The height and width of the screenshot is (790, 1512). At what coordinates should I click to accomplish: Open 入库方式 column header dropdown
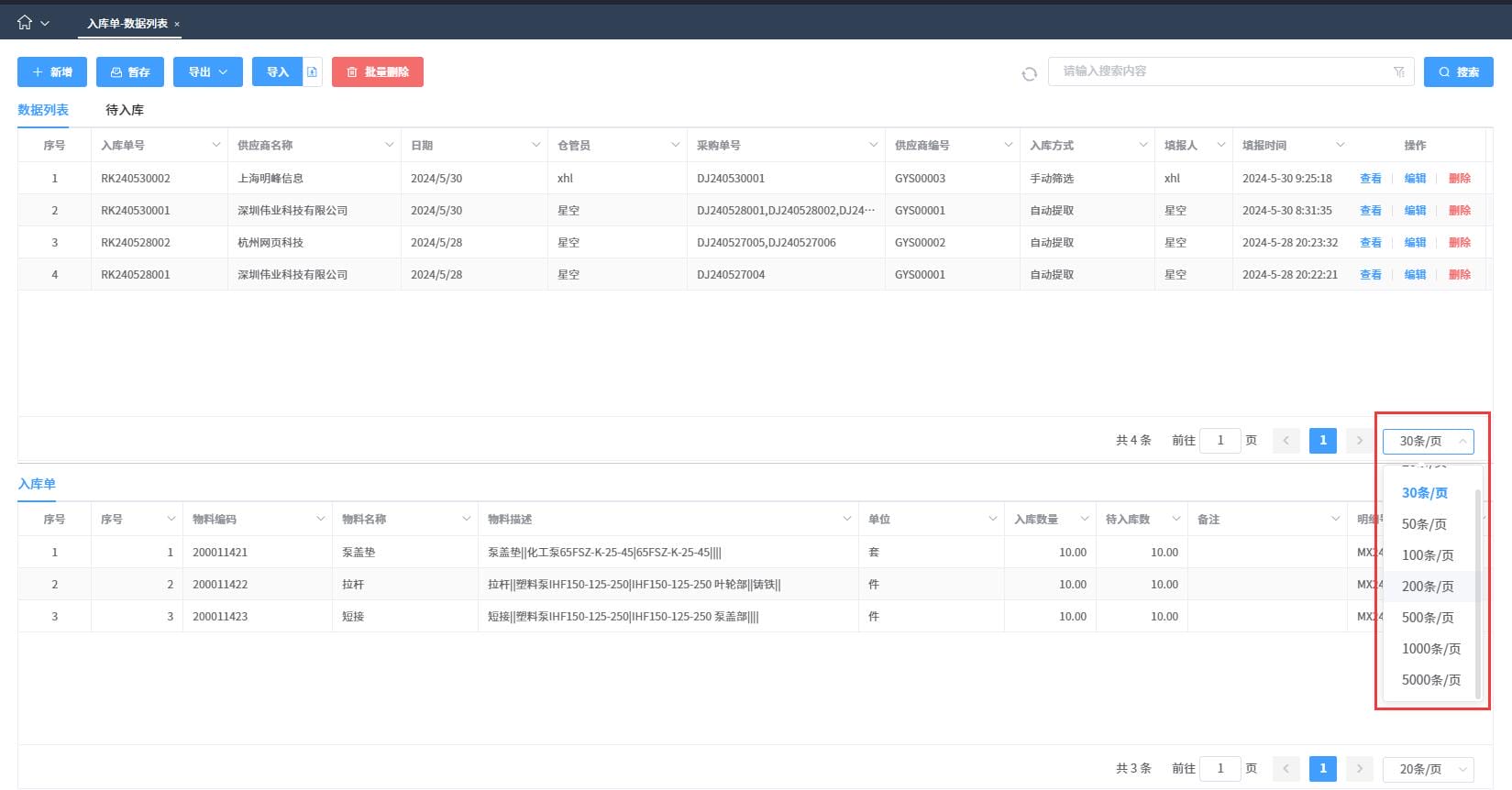point(1143,145)
